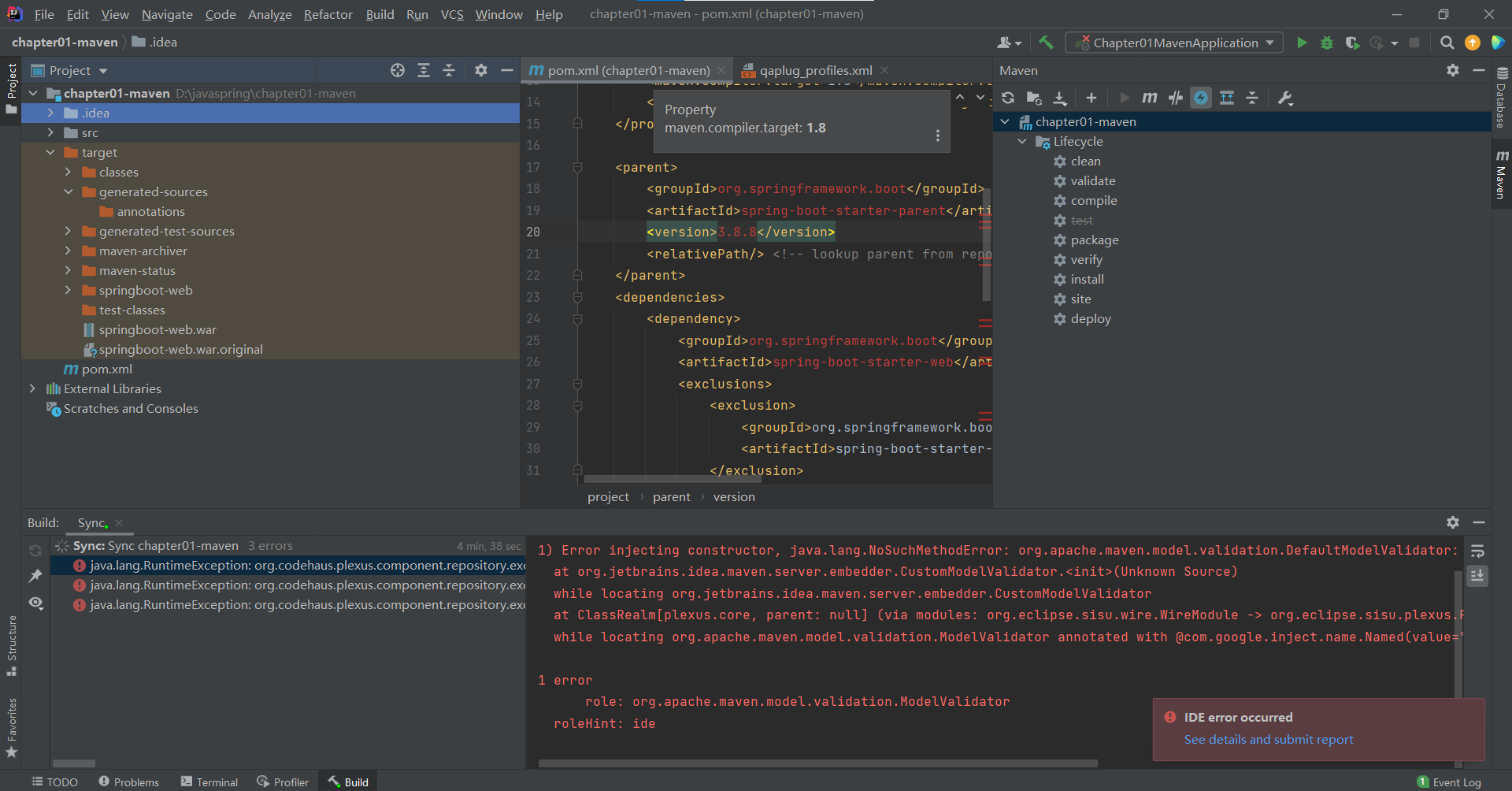Open the Profiler tool window button
The image size is (1512, 791).
click(x=283, y=782)
